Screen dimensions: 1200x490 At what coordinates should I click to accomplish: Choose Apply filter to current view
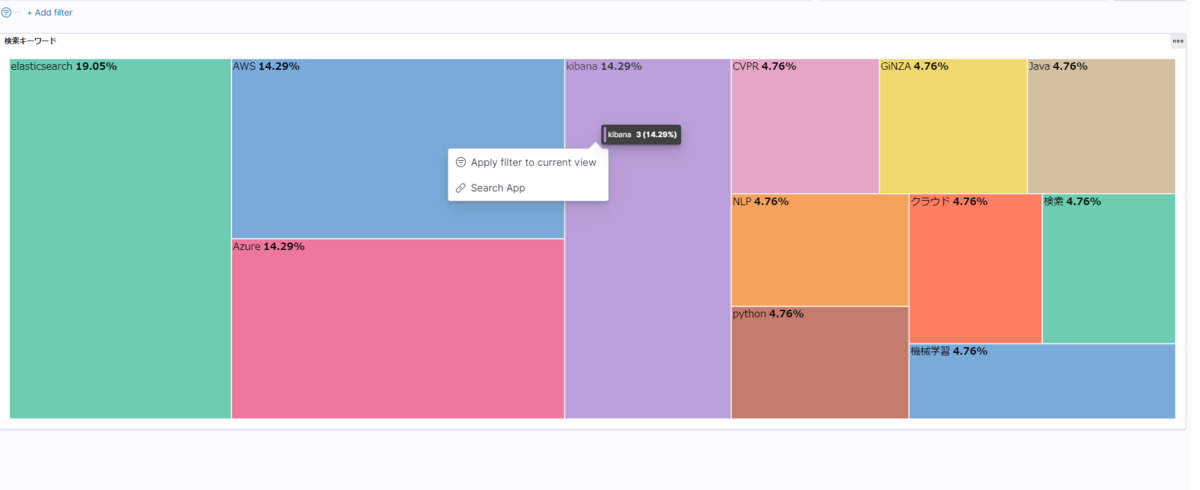(528, 162)
